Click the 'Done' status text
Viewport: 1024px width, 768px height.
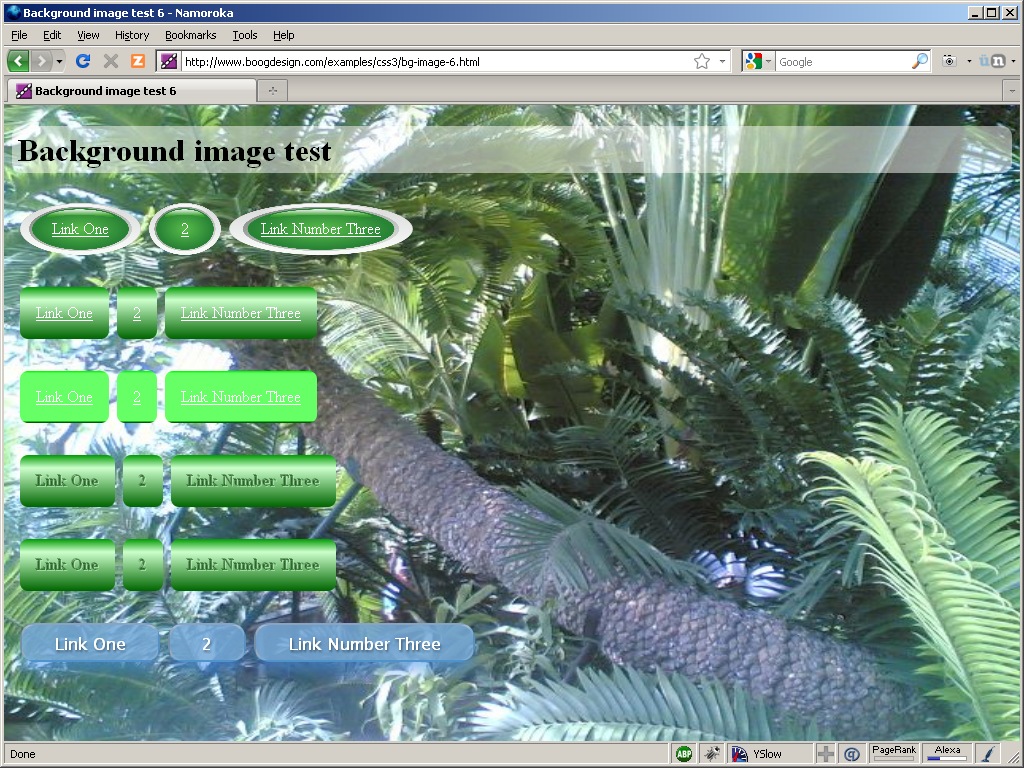(x=23, y=754)
